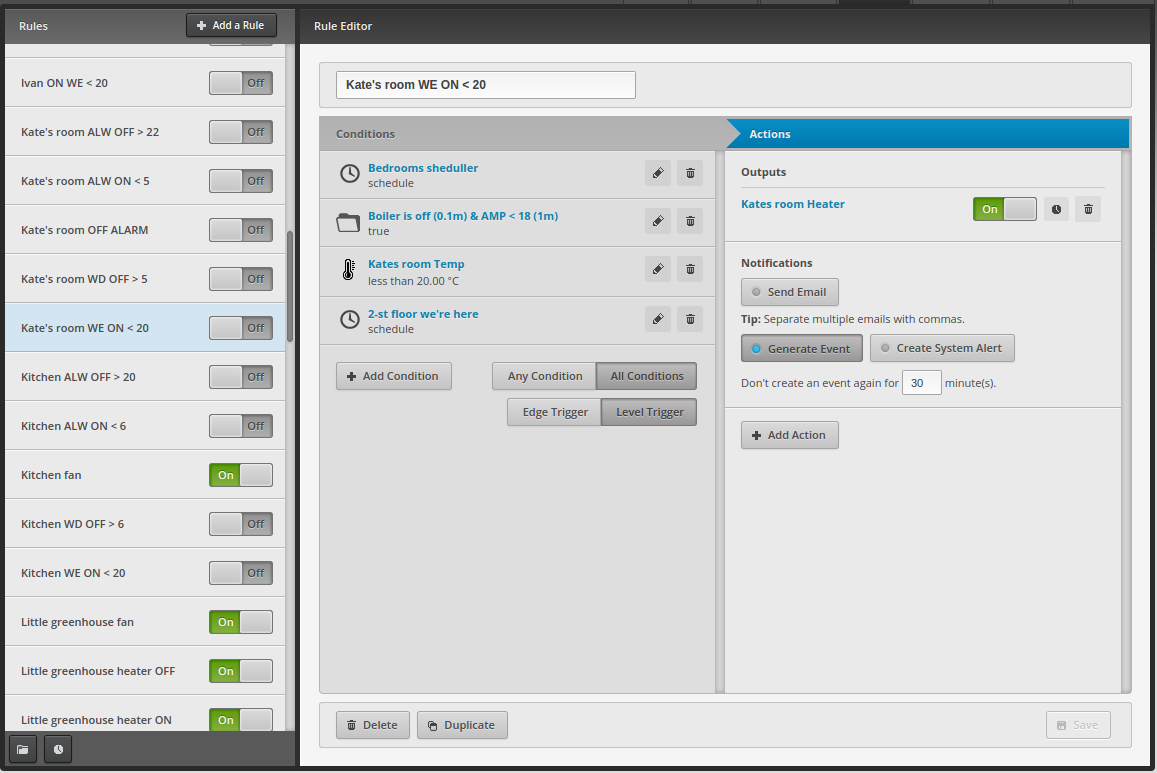This screenshot has height=773, width=1157.
Task: Click clock icon beside Bedrooms sheduller
Action: 350,174
